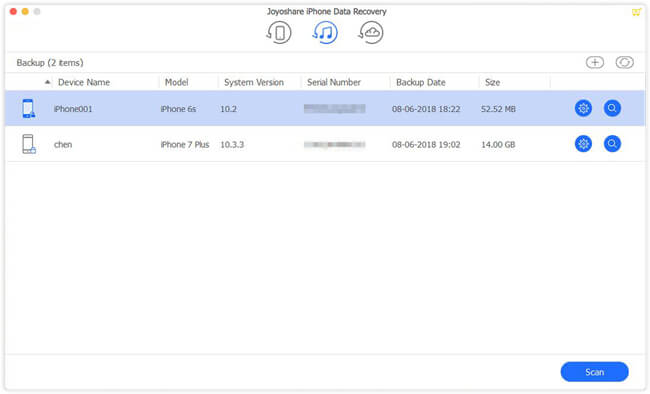
Task: Sort by Device Name column header
Action: [x=84, y=82]
